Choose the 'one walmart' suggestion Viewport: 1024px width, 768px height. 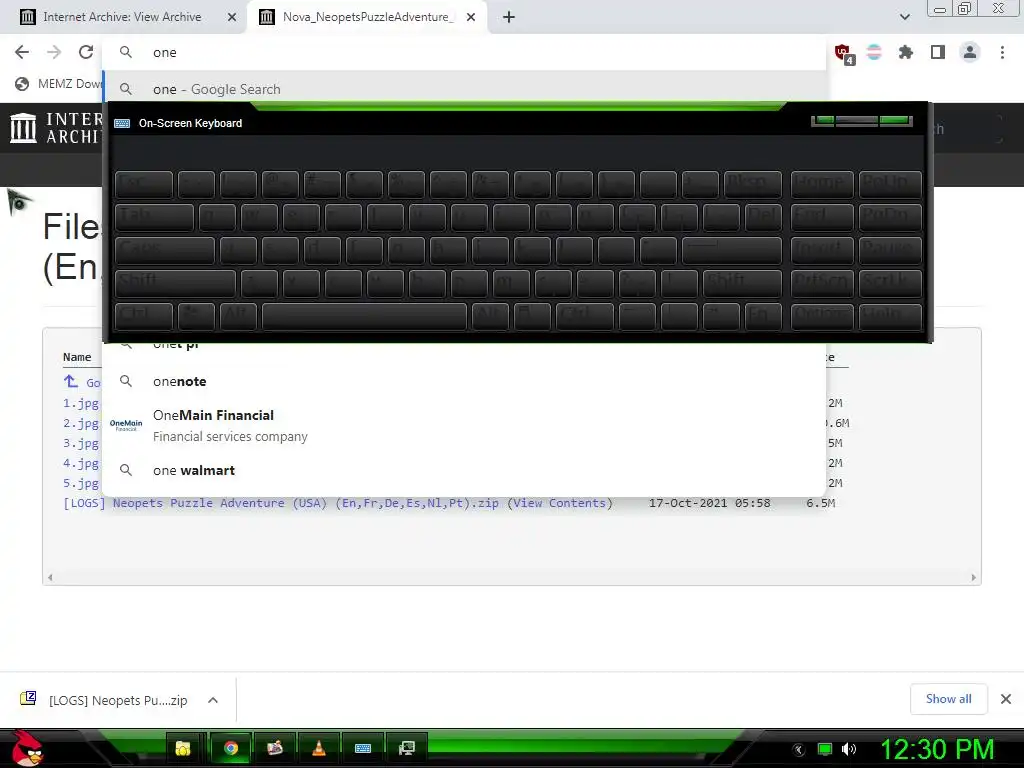465,470
